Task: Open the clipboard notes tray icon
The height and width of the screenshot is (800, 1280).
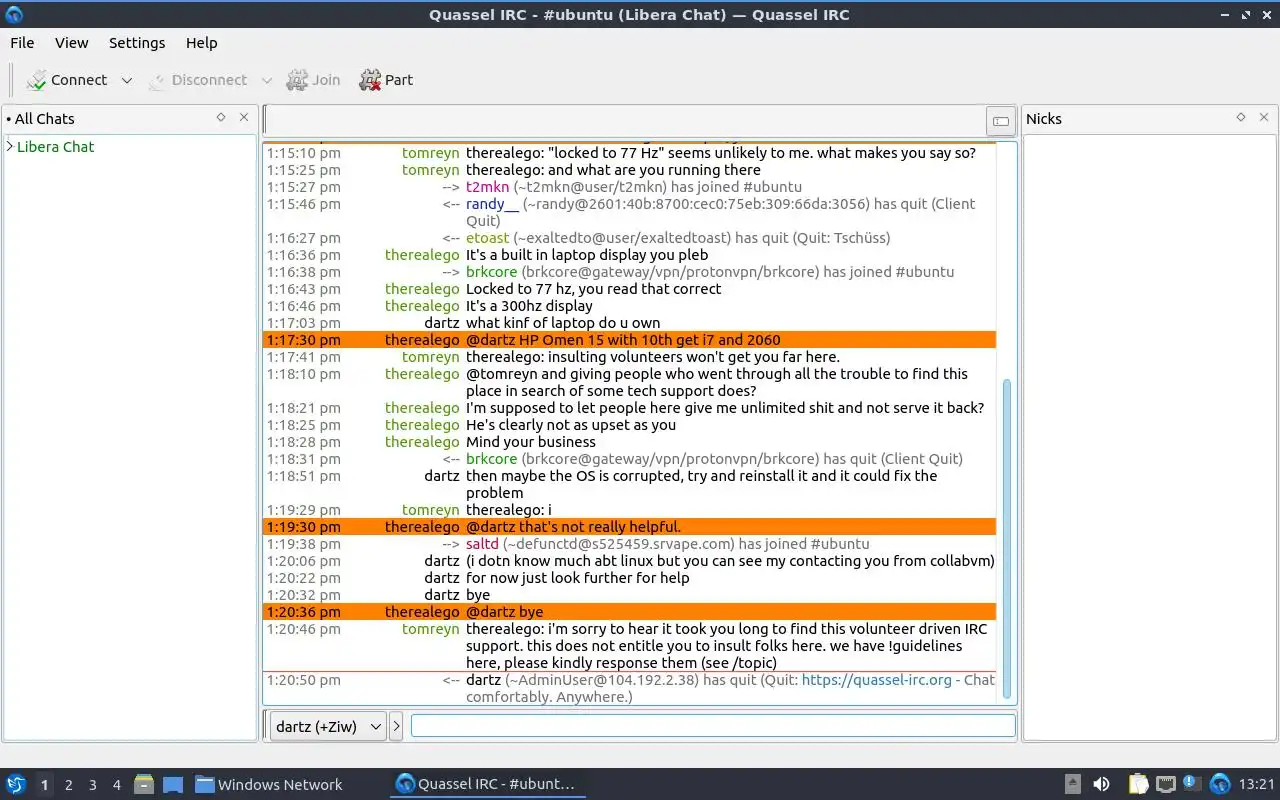Action: (x=1139, y=784)
